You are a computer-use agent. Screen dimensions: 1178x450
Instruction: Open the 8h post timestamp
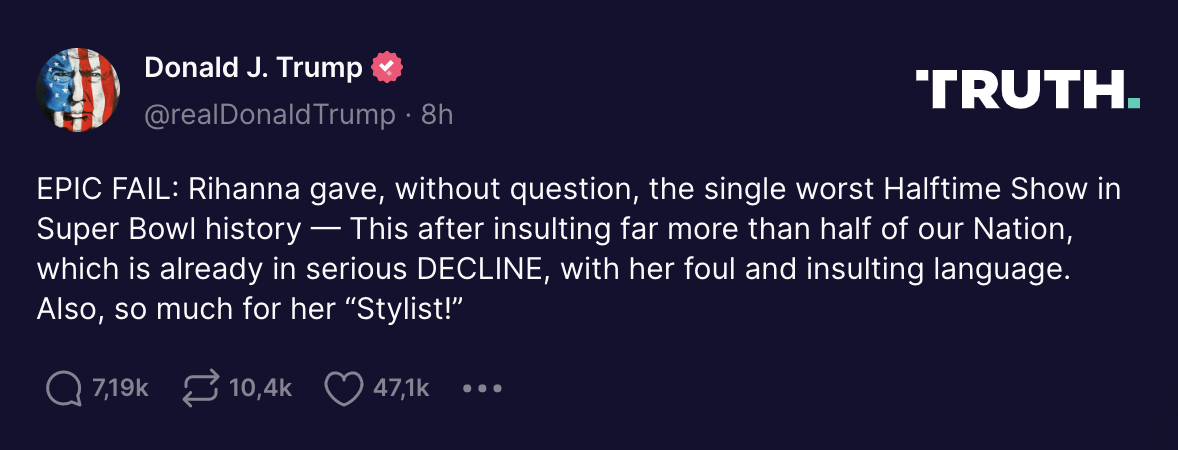tap(437, 115)
